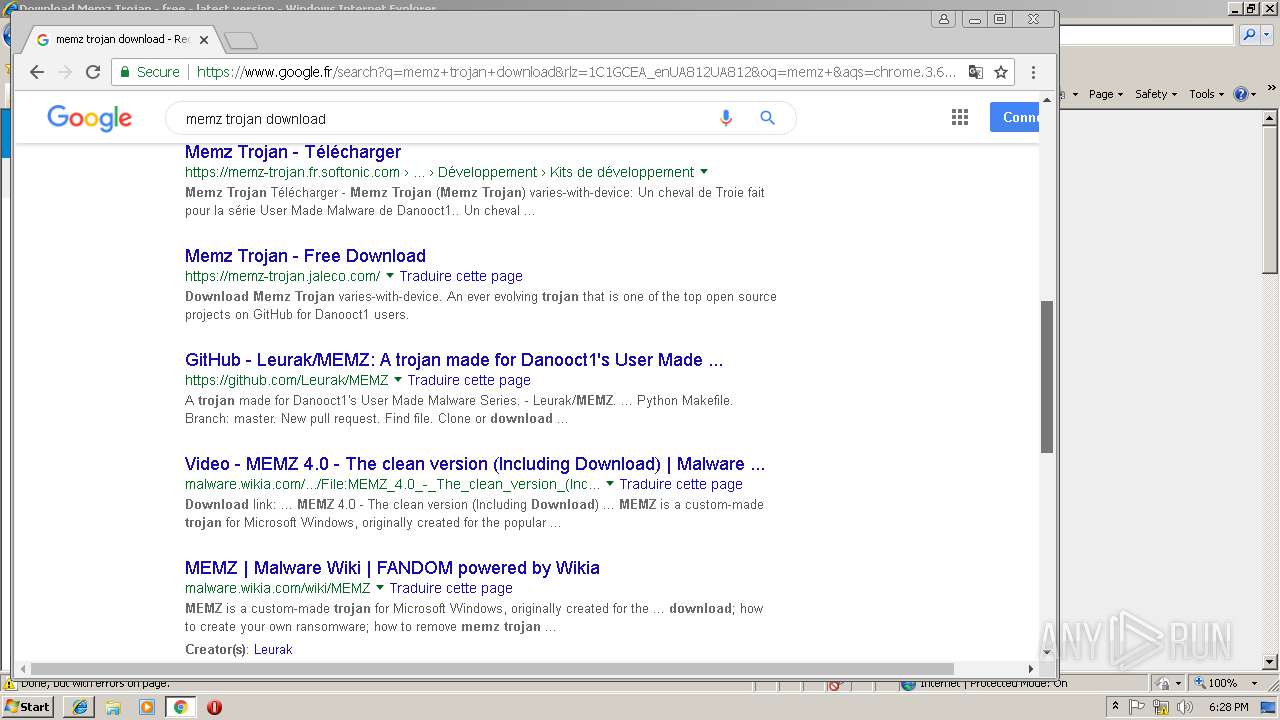Open Internet Explorer from the taskbar
Viewport: 1280px width, 720px height.
tap(80, 707)
